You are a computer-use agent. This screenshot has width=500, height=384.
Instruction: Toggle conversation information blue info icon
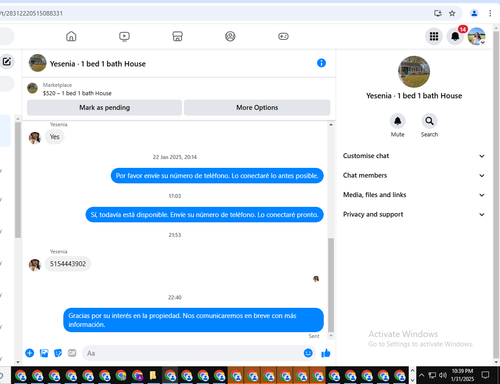[321, 63]
